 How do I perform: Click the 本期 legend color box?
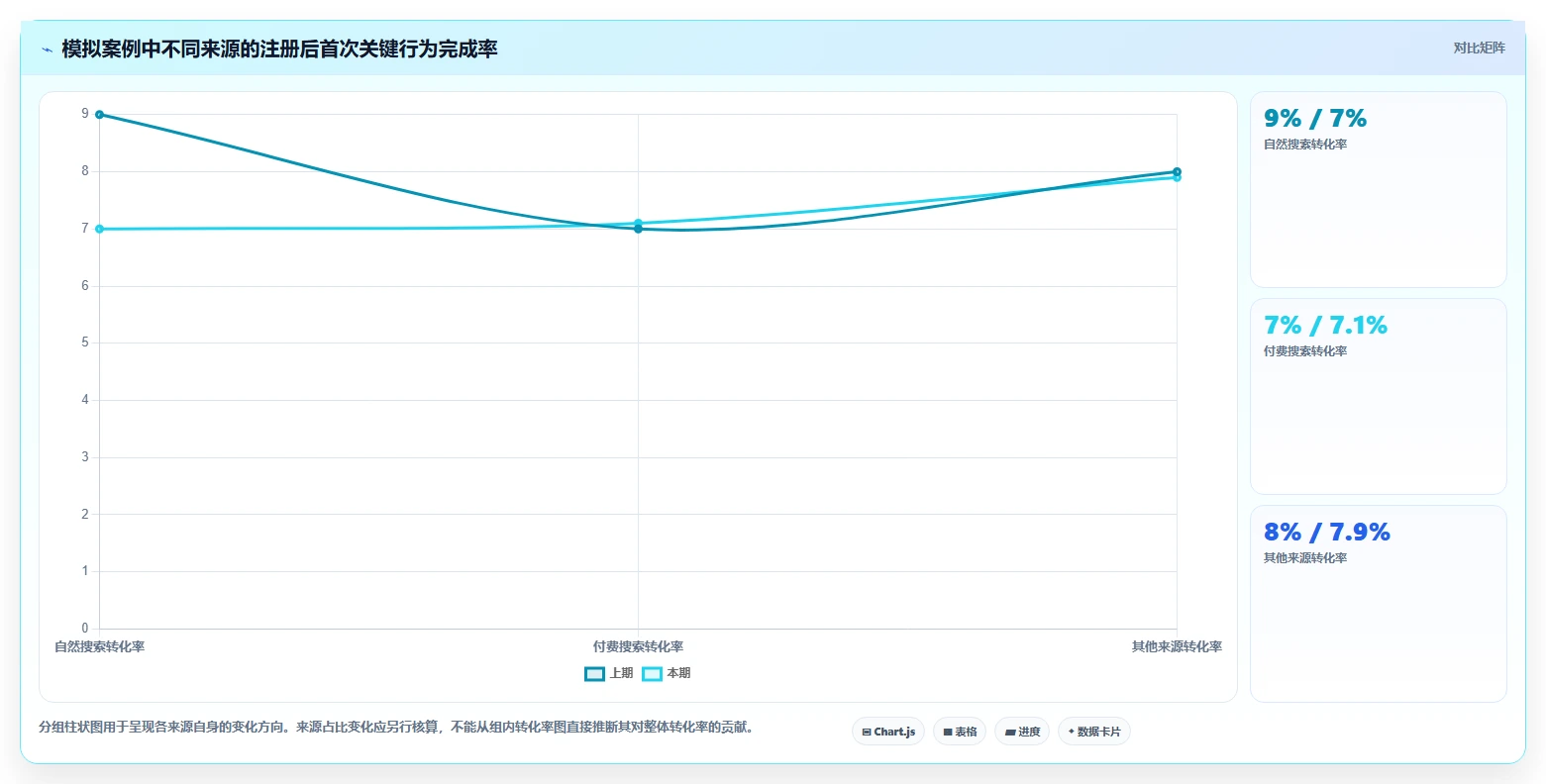tap(652, 674)
